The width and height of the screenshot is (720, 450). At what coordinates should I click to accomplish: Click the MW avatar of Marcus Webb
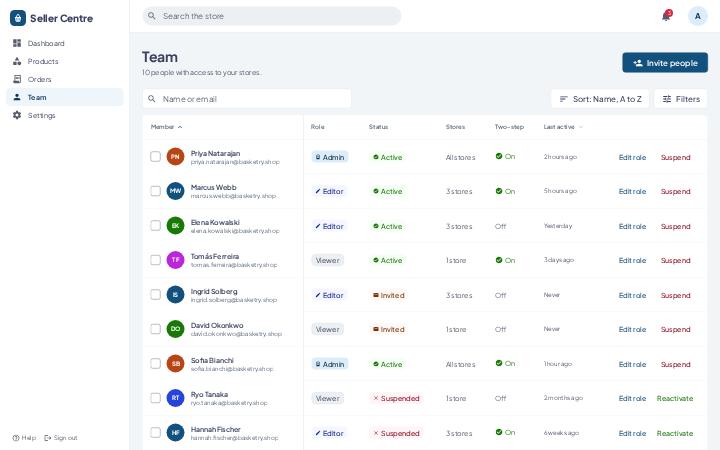[x=175, y=191]
